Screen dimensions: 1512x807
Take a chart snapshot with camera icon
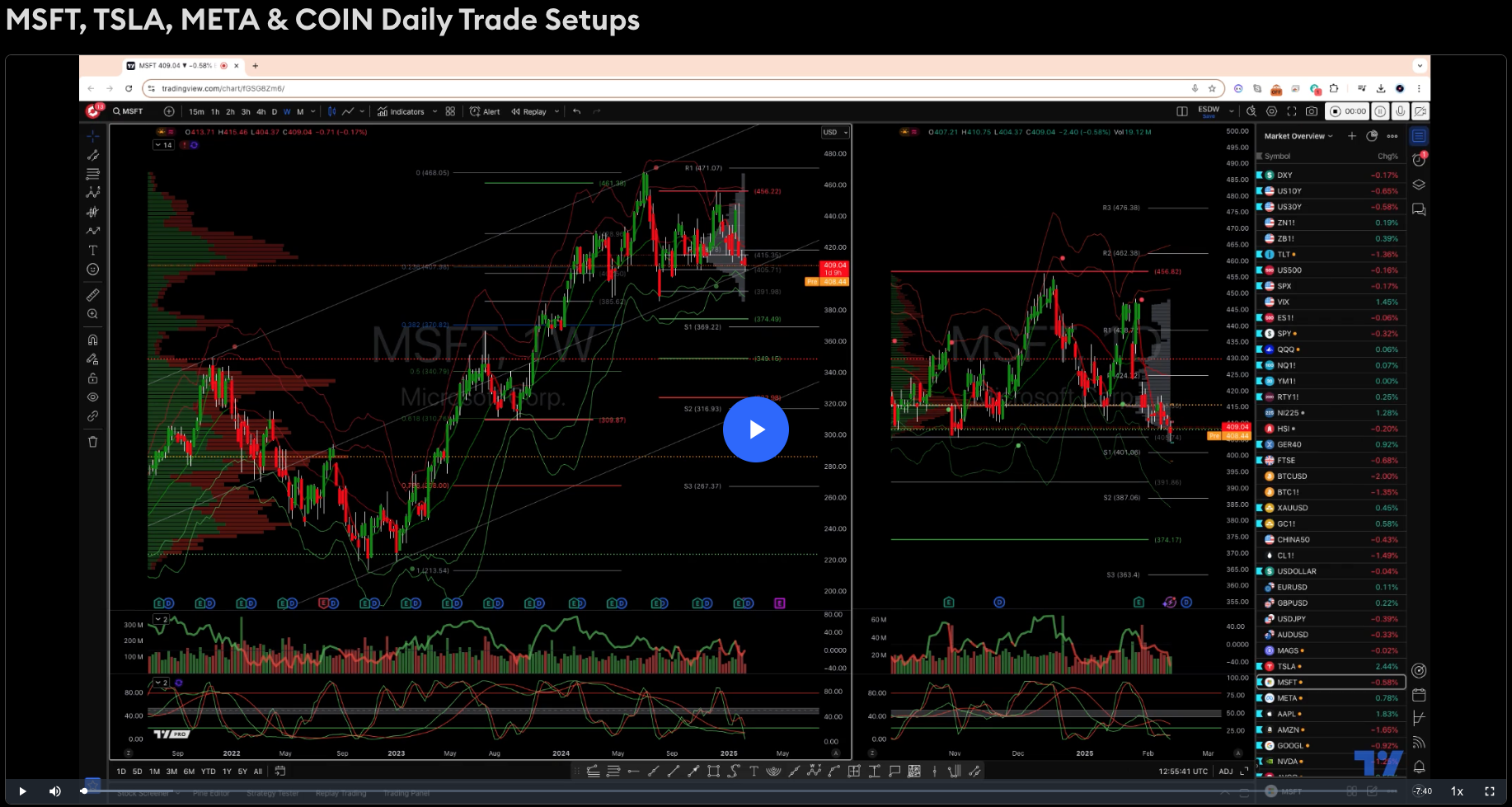click(x=1311, y=111)
